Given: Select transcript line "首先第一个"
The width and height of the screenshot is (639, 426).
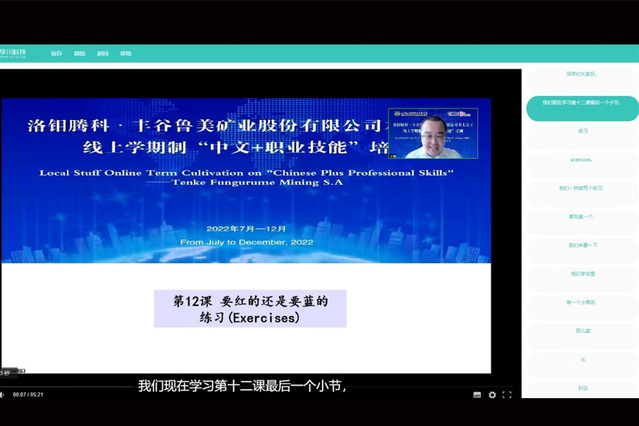Looking at the screenshot, I should [x=582, y=216].
